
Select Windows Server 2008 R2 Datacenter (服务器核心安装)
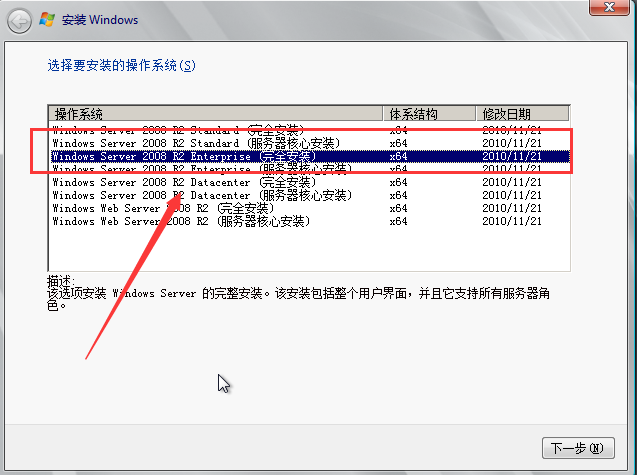(x=310, y=195)
